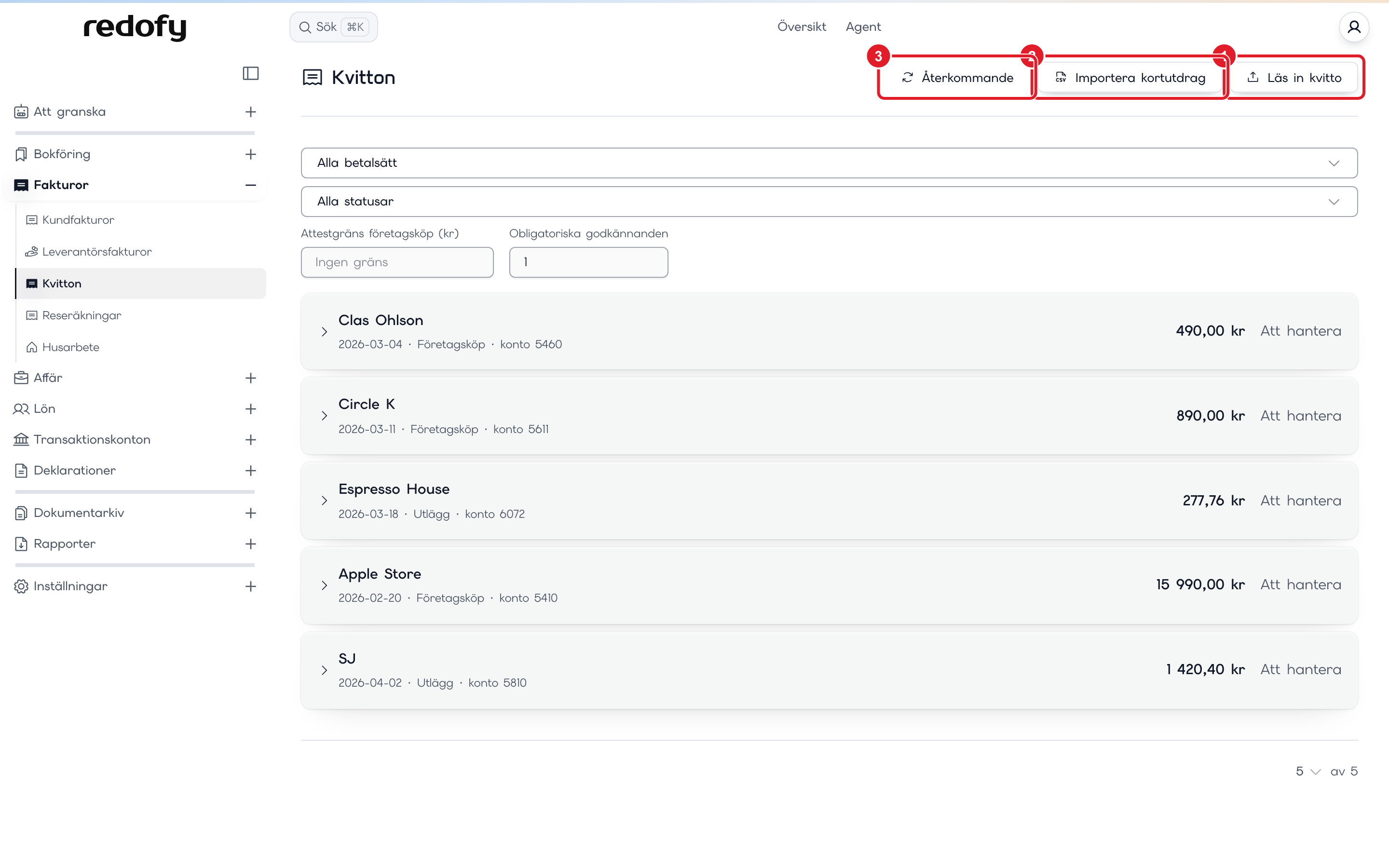Go to the Översikt tab

coord(801,27)
